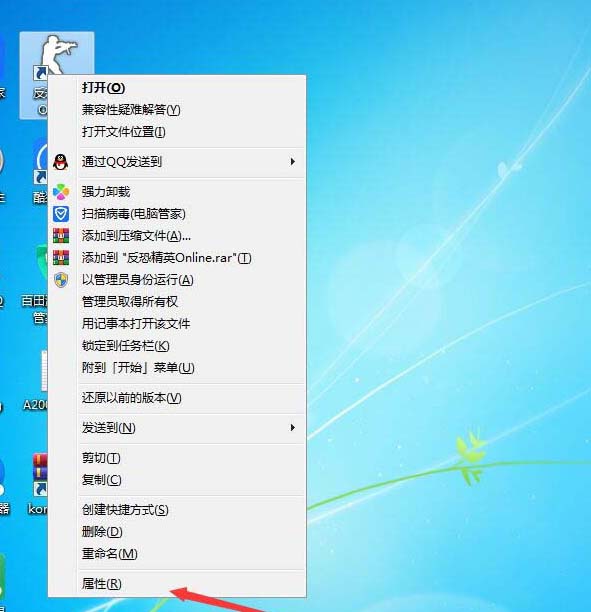This screenshot has height=612, width=591.
Task: Select 创建快捷方式(S) menu item
Action: tap(192, 510)
